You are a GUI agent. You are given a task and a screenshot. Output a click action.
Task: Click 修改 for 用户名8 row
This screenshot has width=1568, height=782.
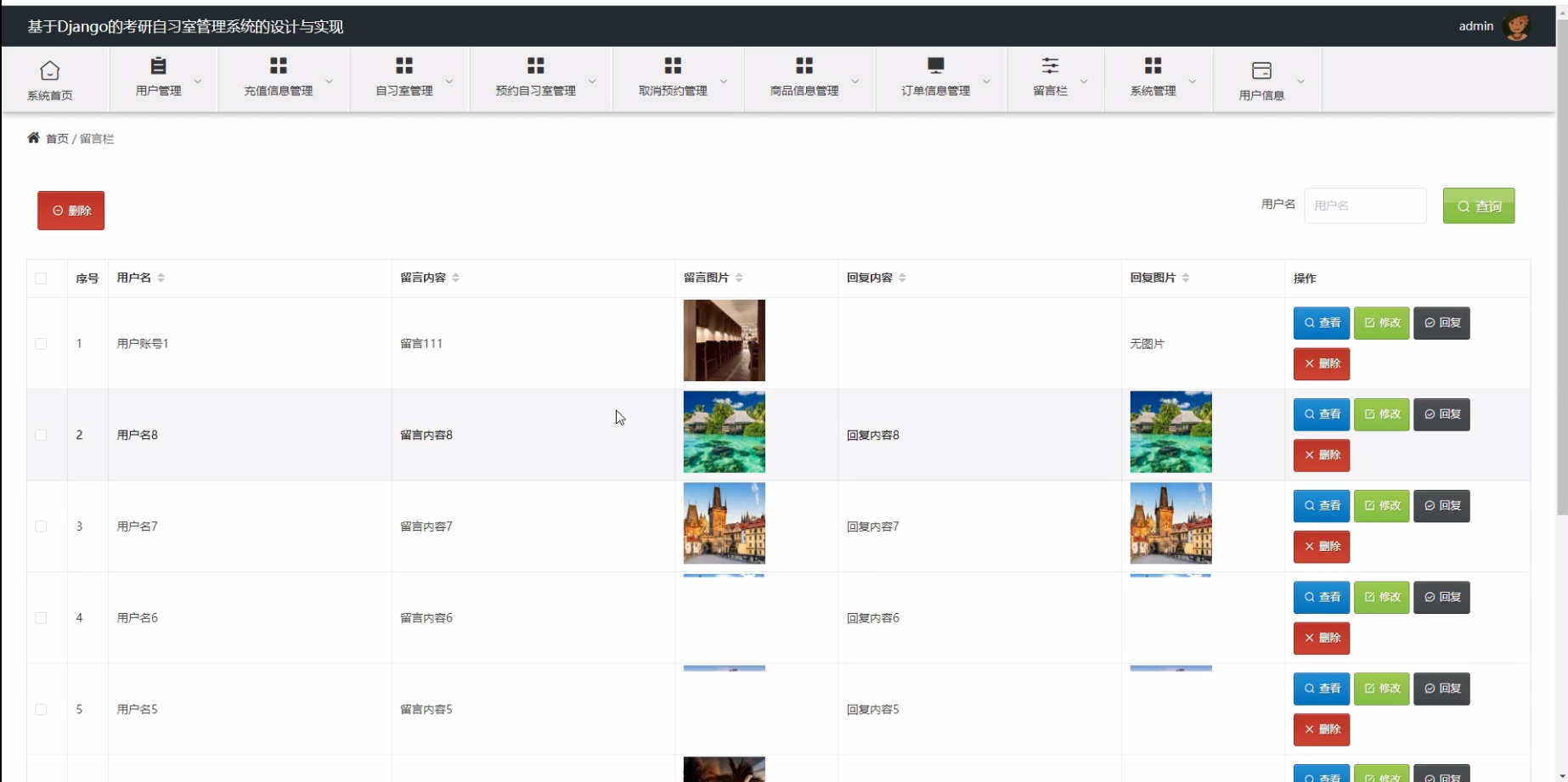coord(1381,414)
